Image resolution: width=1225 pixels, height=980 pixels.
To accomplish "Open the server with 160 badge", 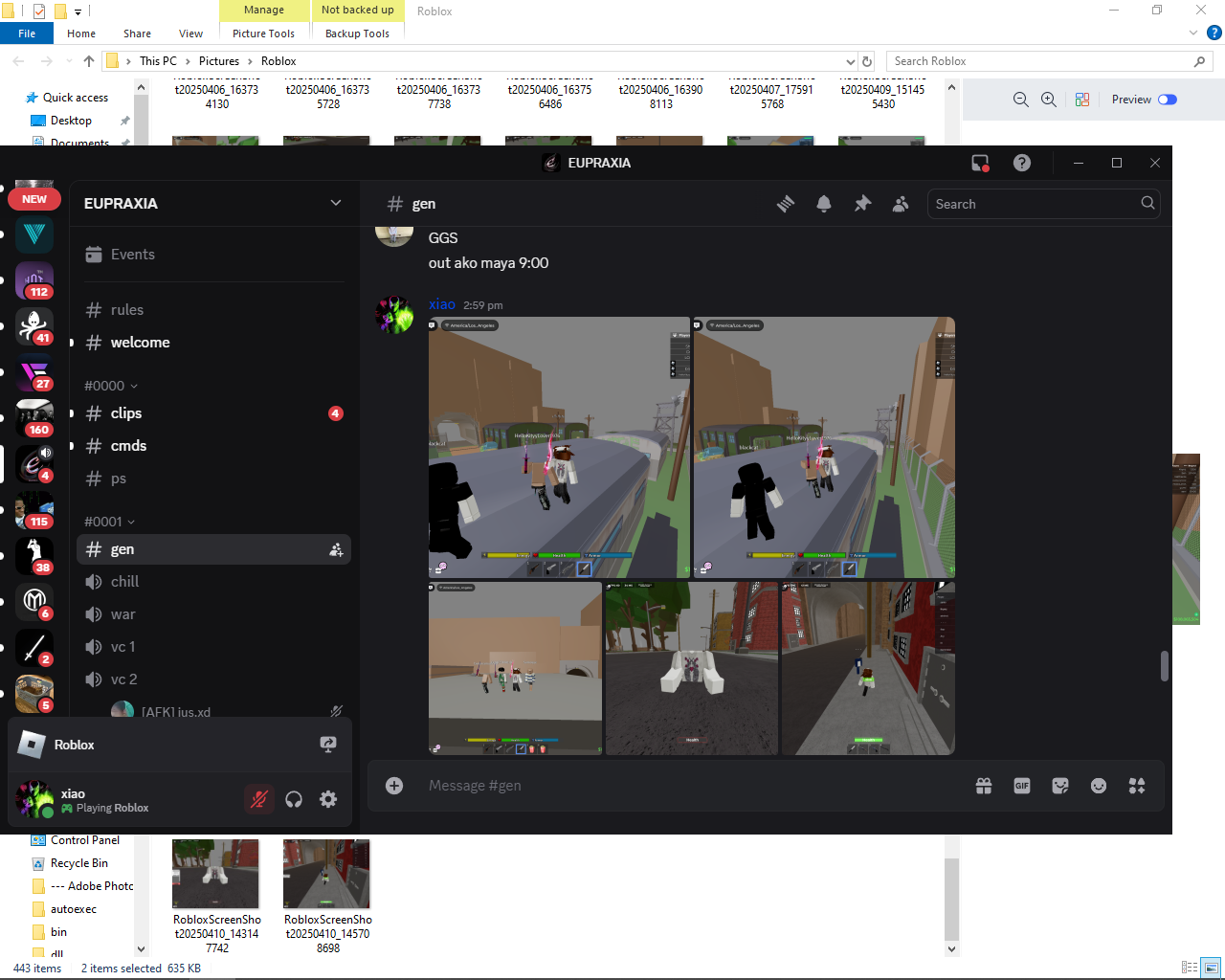I will click(x=34, y=418).
